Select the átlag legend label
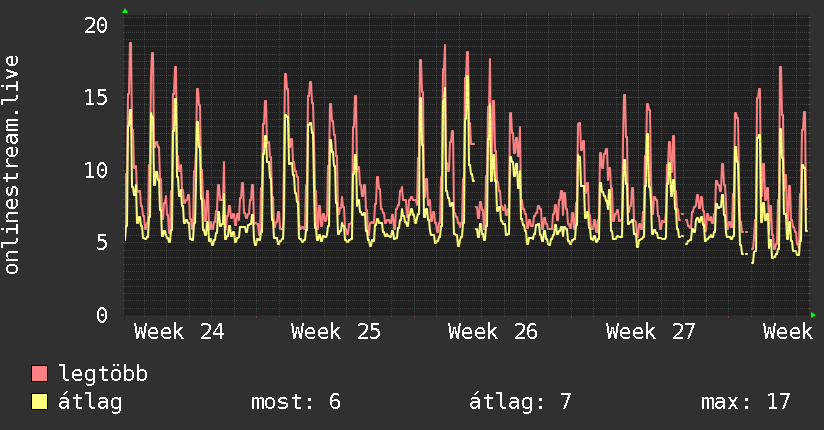 click(90, 402)
